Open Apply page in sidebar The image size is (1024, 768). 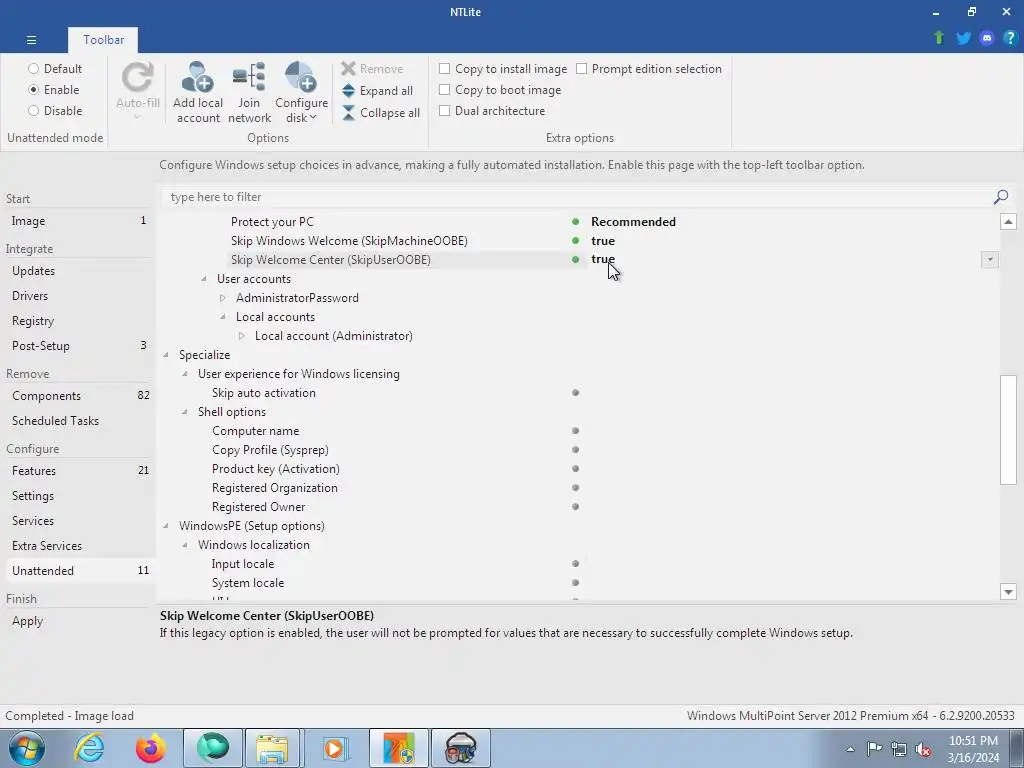pos(79,621)
